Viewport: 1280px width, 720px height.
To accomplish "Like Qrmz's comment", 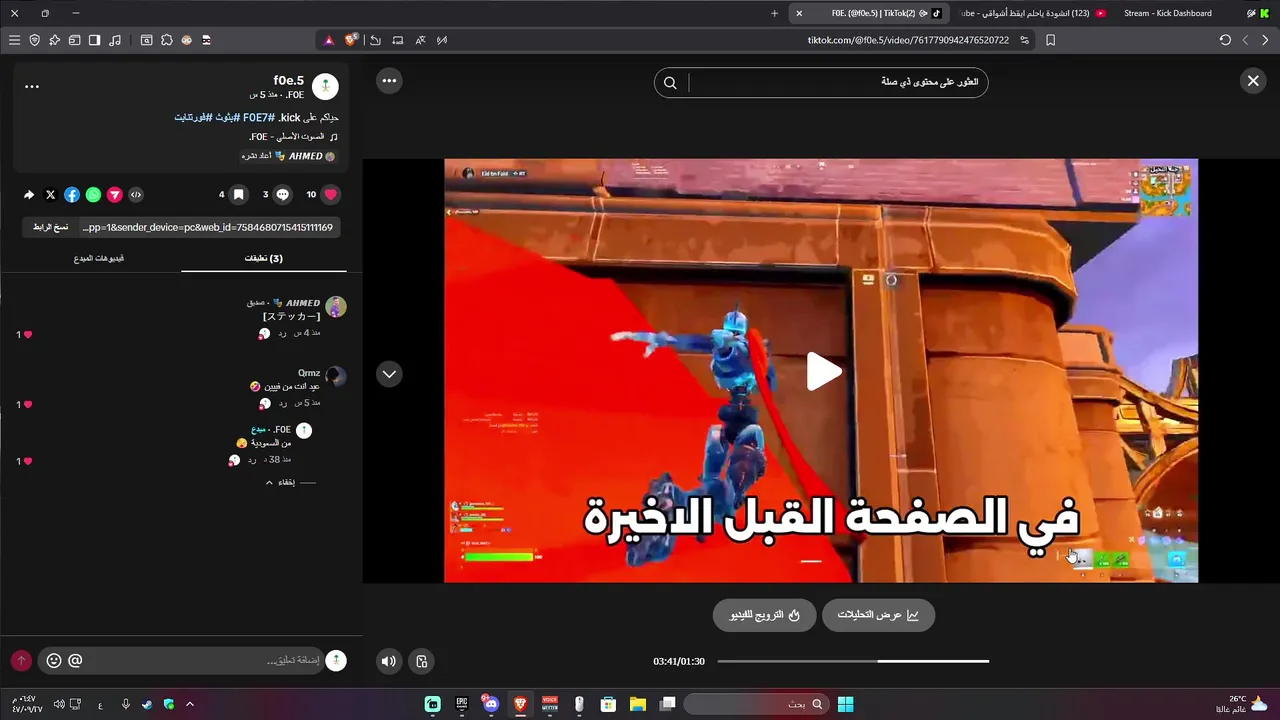I will pos(27,404).
